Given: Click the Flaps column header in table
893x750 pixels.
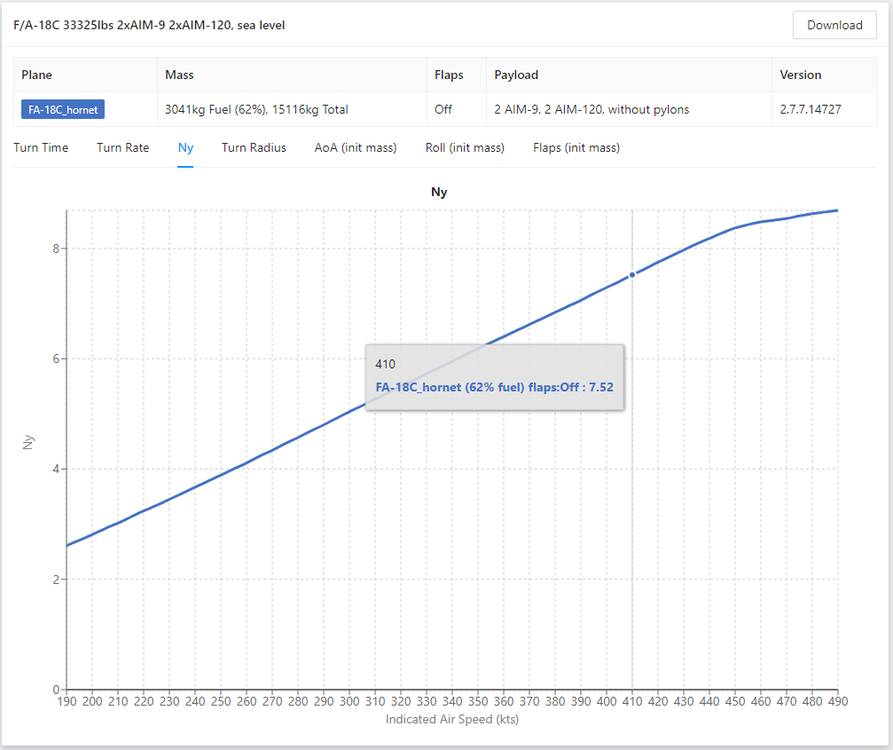Looking at the screenshot, I should tap(449, 75).
